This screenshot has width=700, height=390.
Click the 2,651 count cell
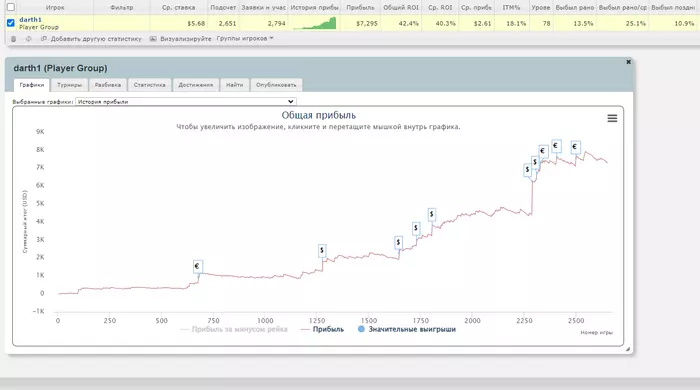(223, 23)
